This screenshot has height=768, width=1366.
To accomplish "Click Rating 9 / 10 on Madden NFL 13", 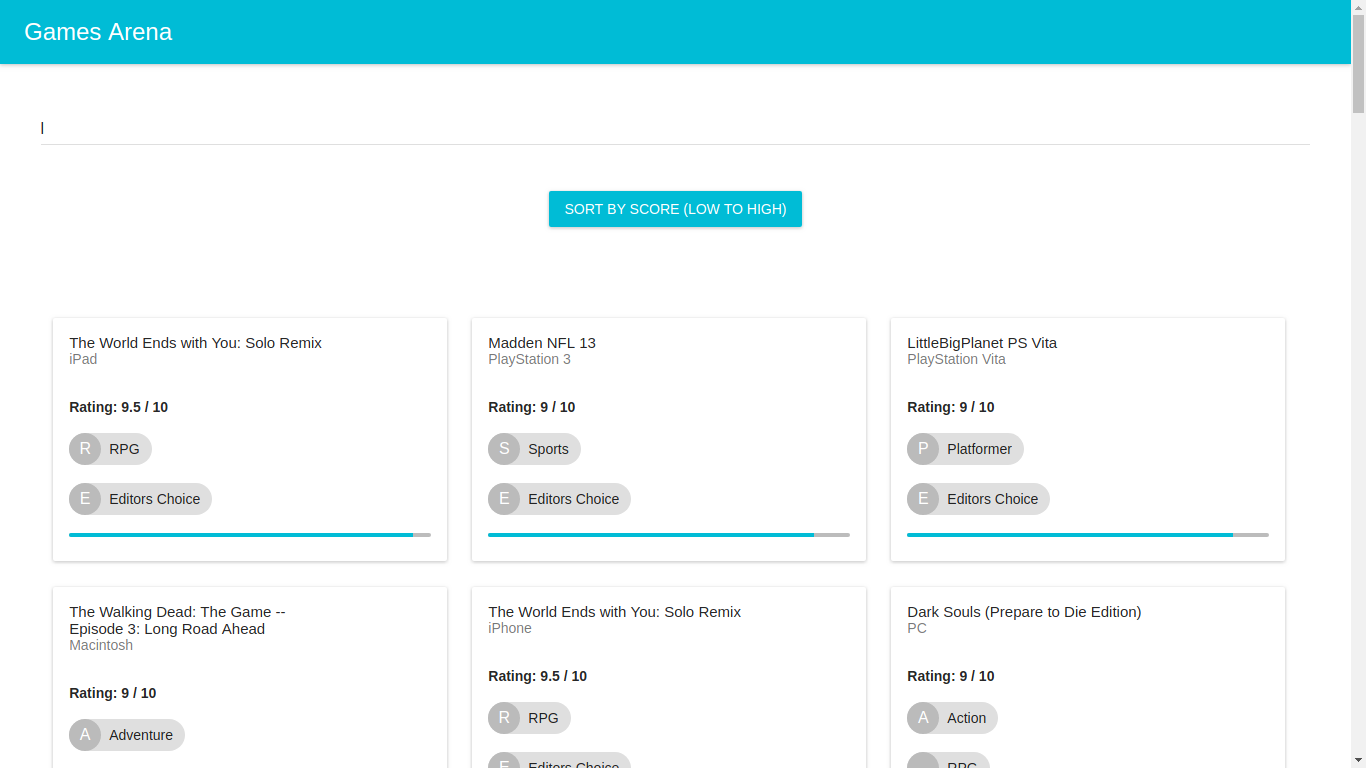I will click(532, 407).
